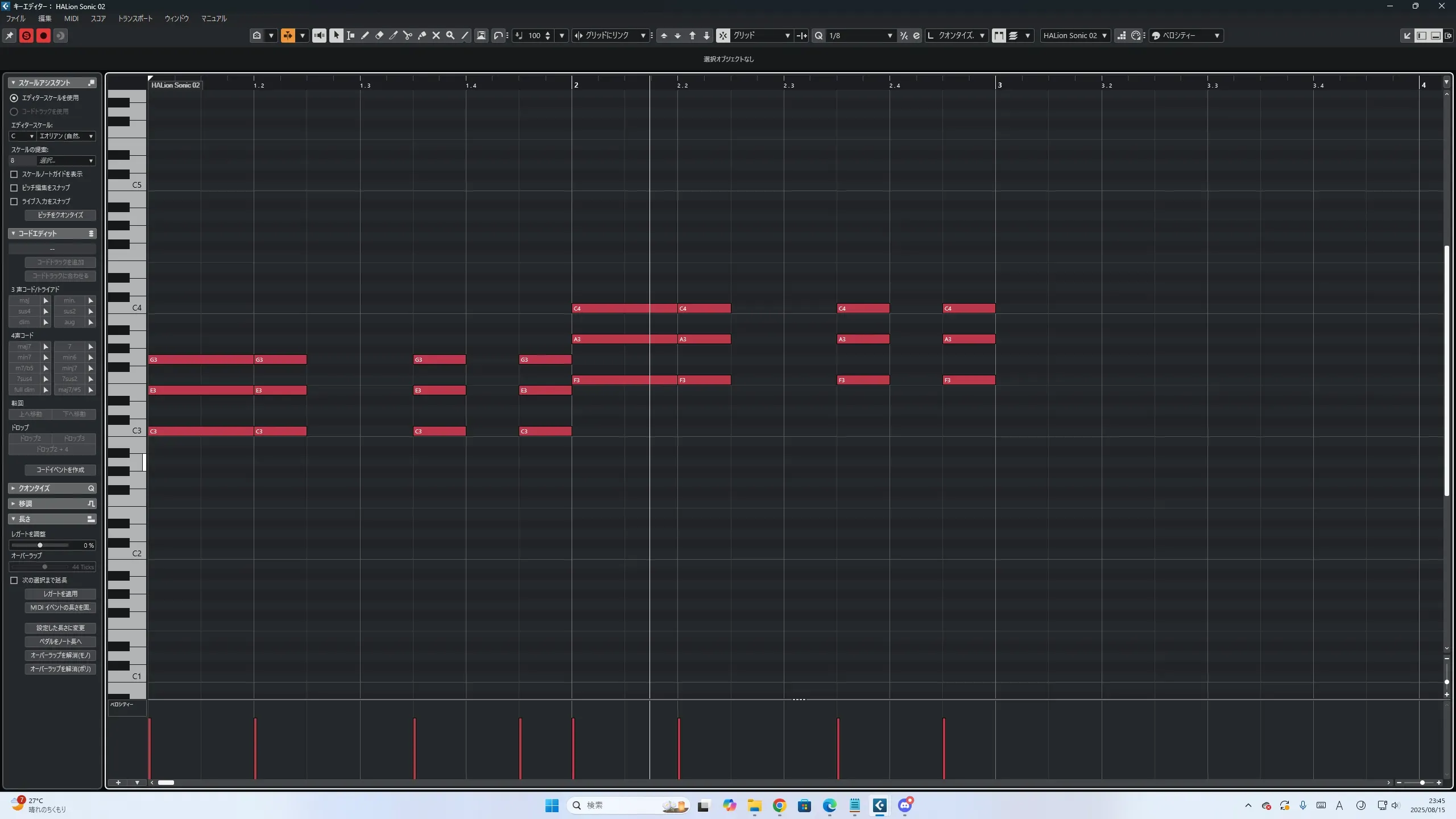Select エディタースケールを使用 radio button

pyautogui.click(x=14, y=98)
